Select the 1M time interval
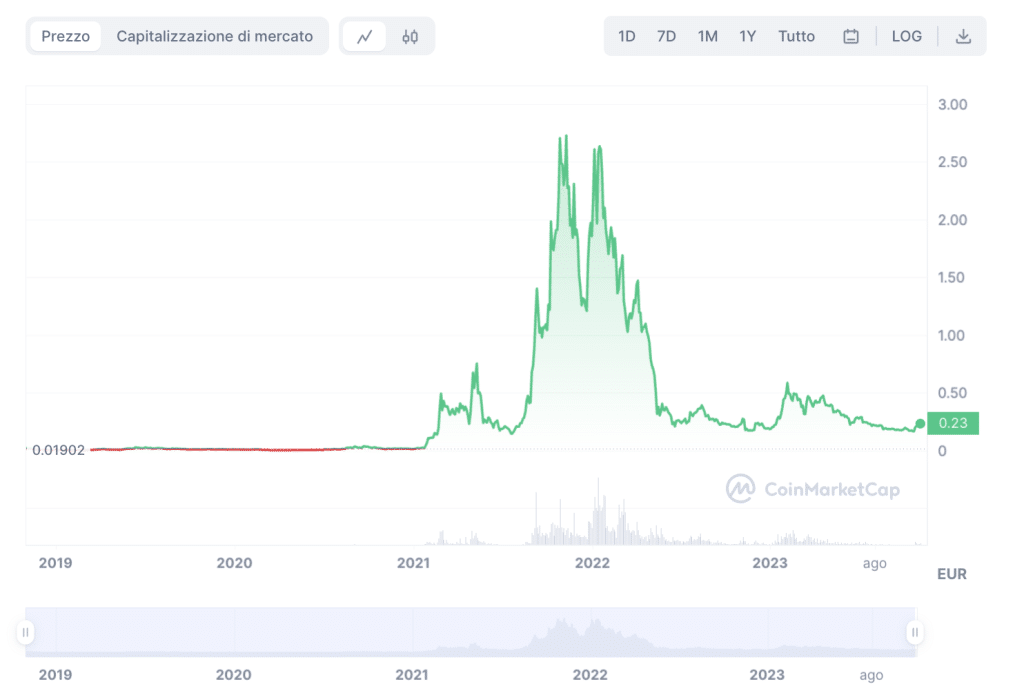 click(x=707, y=35)
